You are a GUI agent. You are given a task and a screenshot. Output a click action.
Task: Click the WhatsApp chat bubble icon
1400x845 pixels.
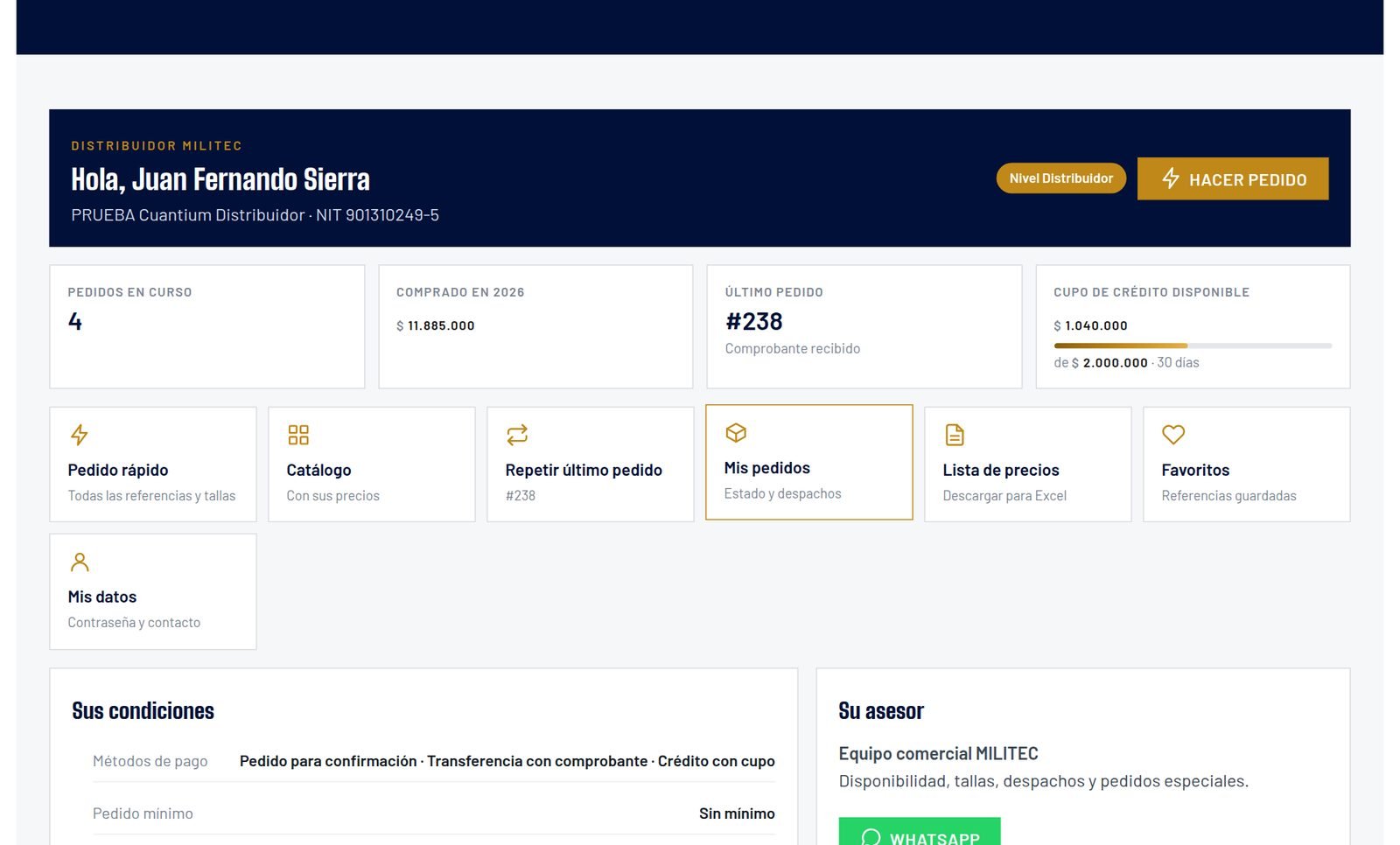(871, 838)
